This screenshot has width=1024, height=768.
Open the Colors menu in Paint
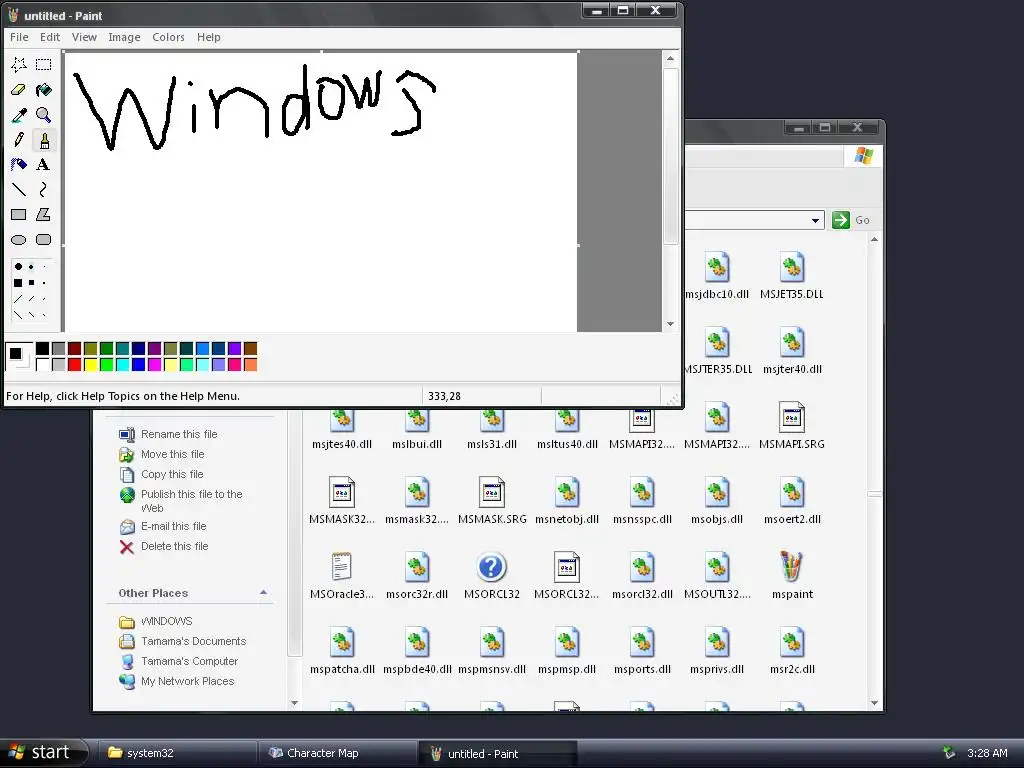168,37
